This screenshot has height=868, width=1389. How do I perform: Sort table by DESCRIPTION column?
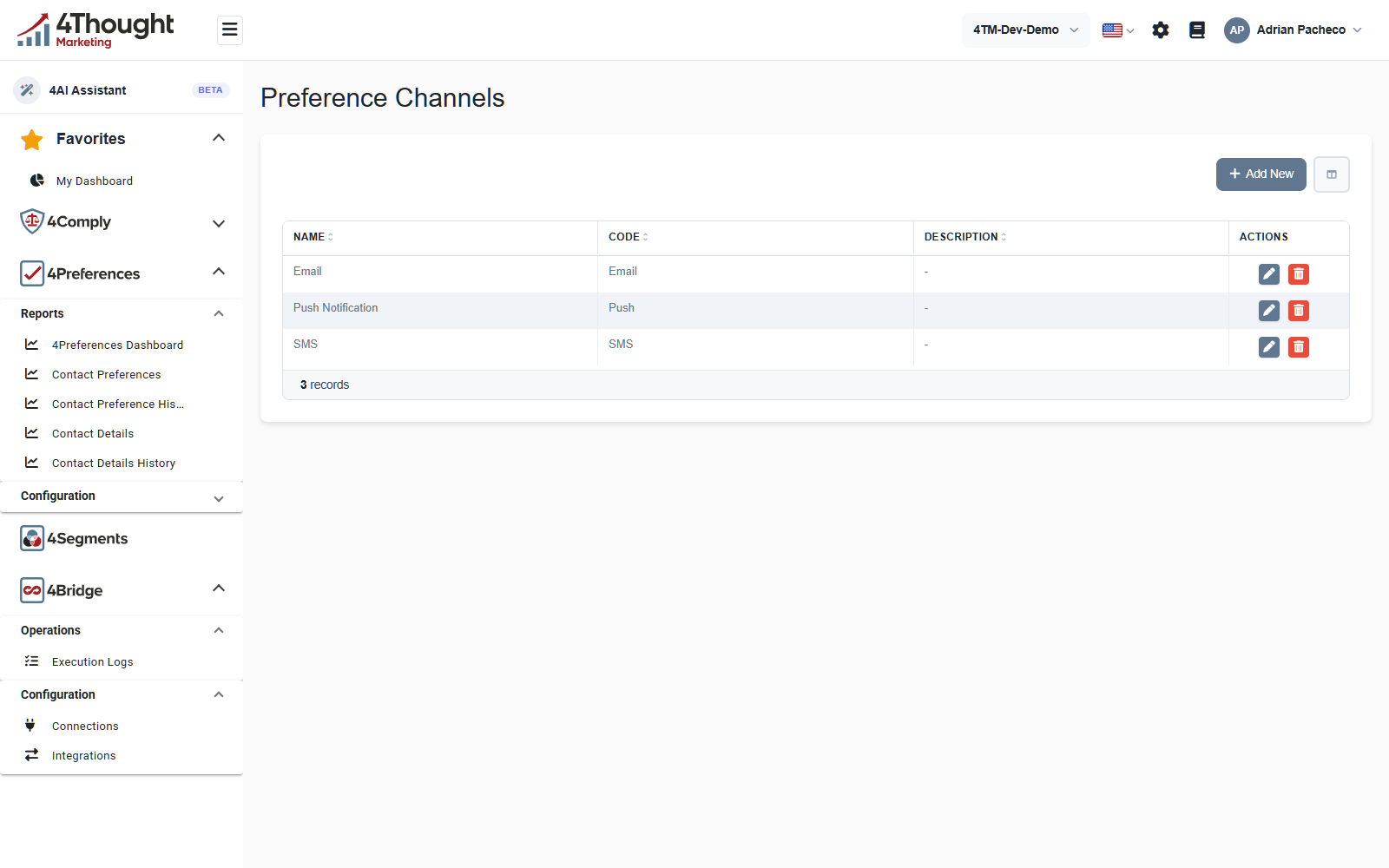pyautogui.click(x=965, y=237)
